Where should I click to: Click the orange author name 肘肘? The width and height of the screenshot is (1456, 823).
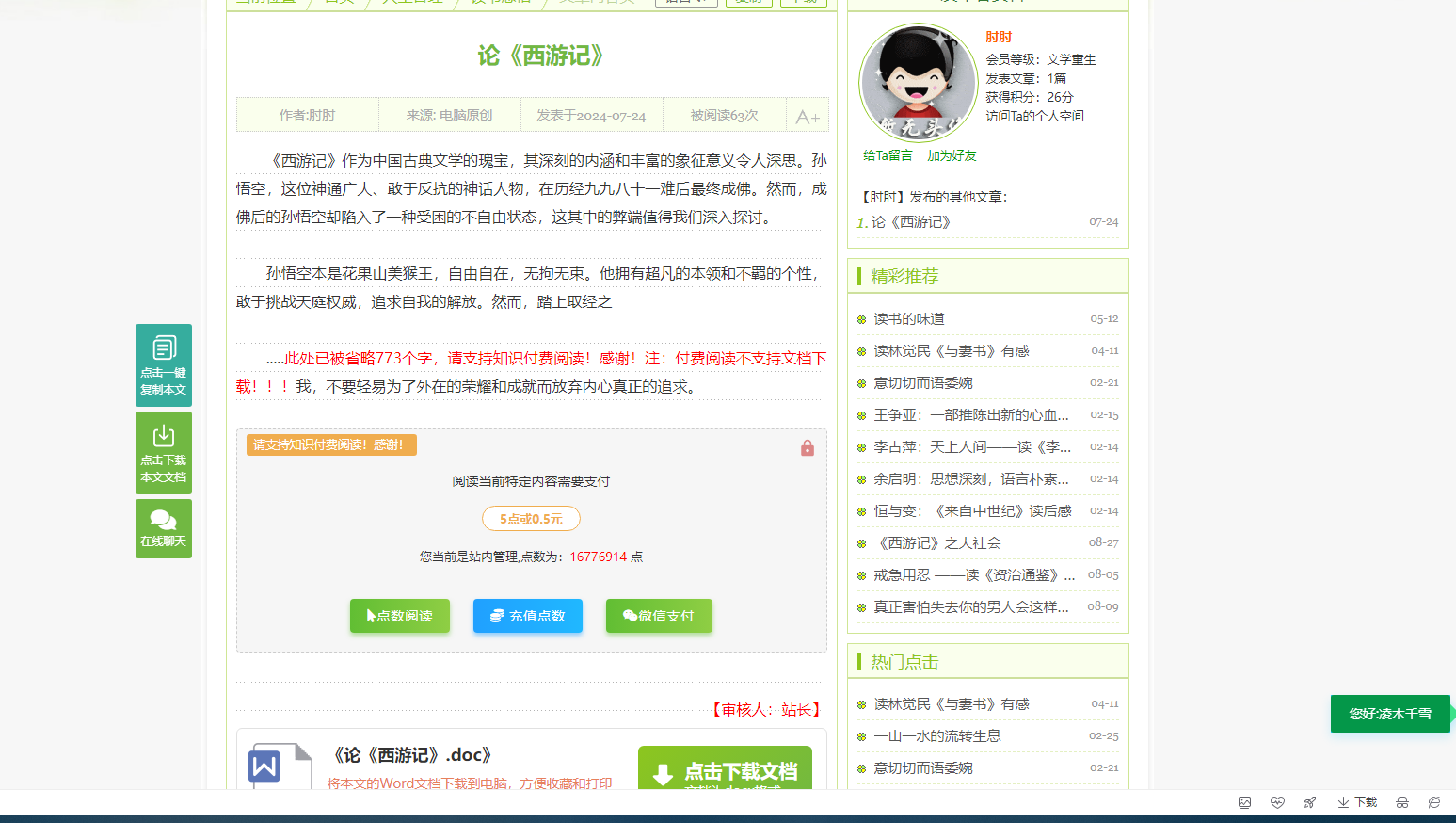pos(999,37)
